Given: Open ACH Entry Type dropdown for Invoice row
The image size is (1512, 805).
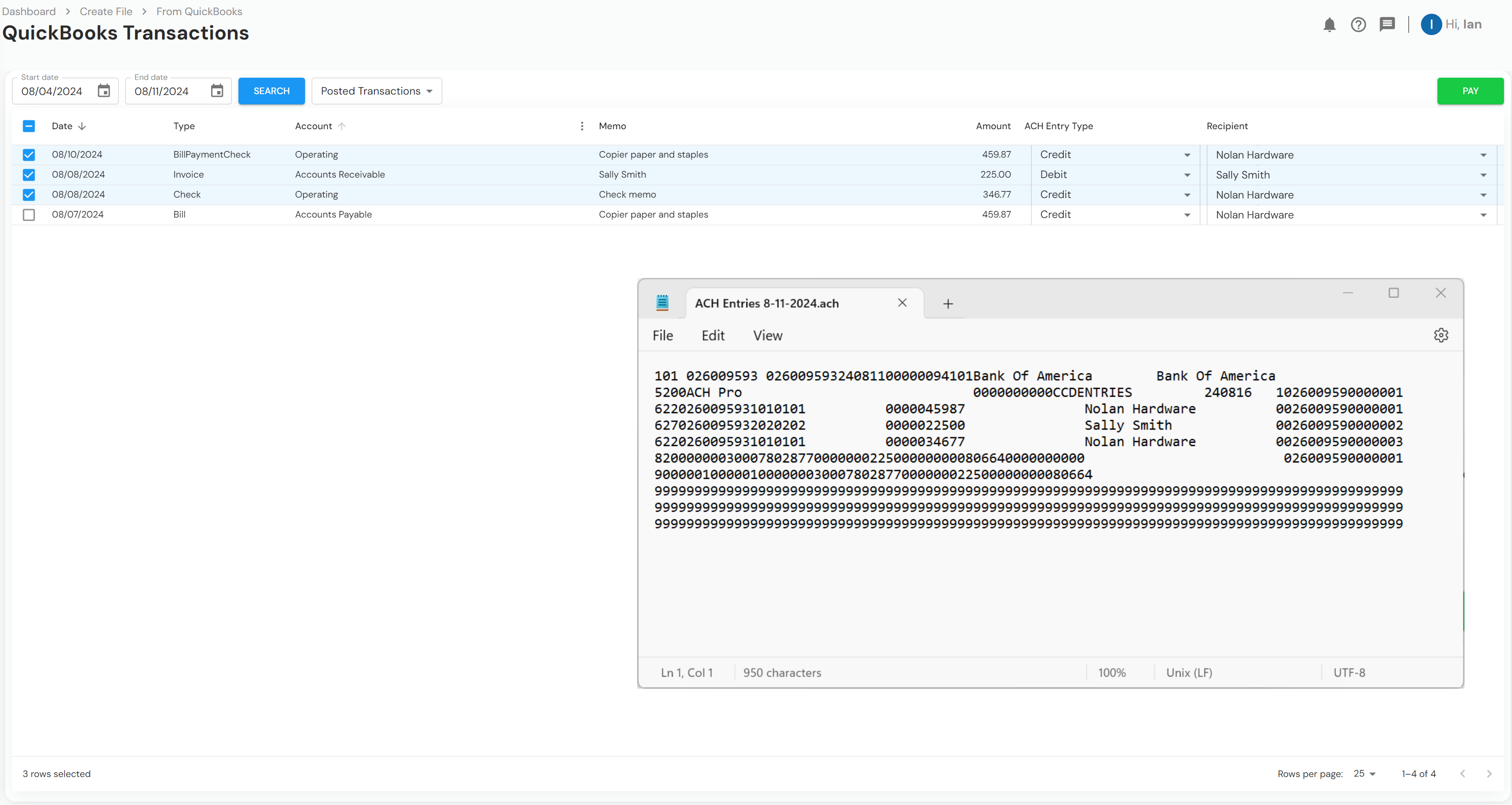Looking at the screenshot, I should pyautogui.click(x=1187, y=175).
